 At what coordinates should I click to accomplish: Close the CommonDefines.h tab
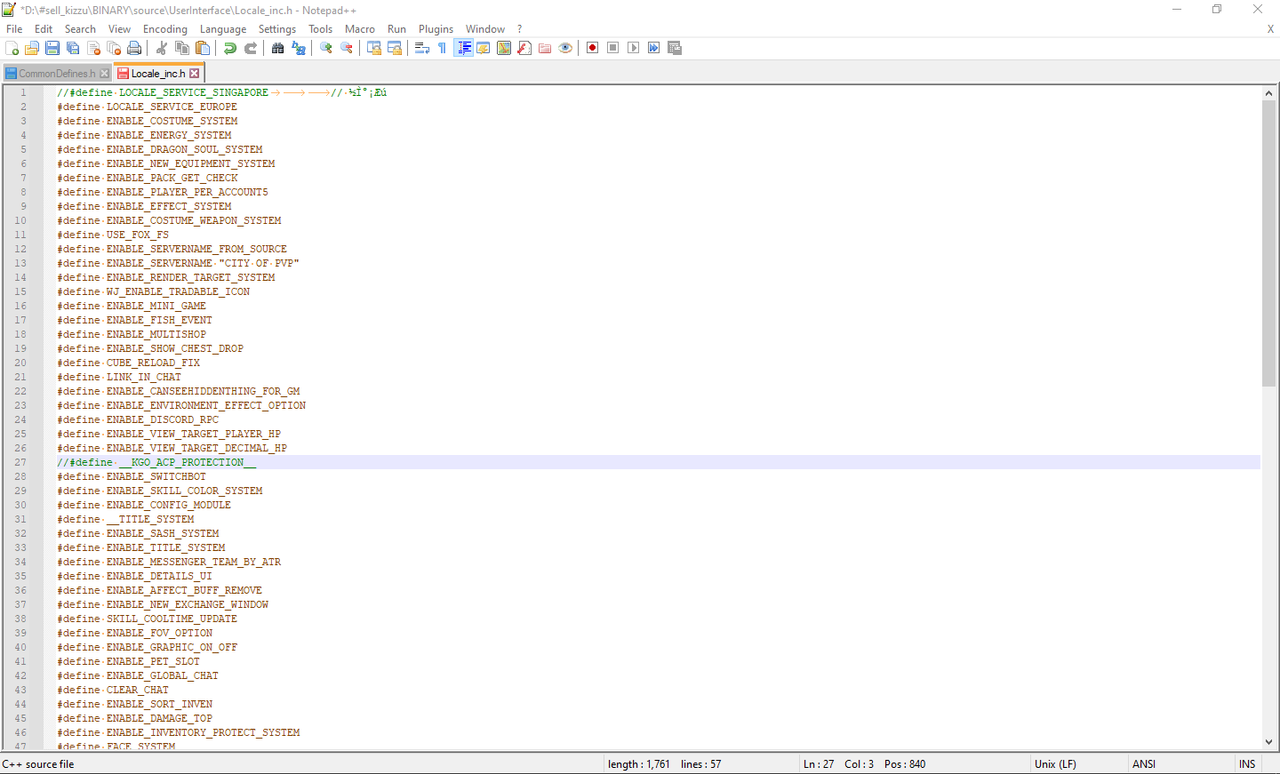pos(104,73)
